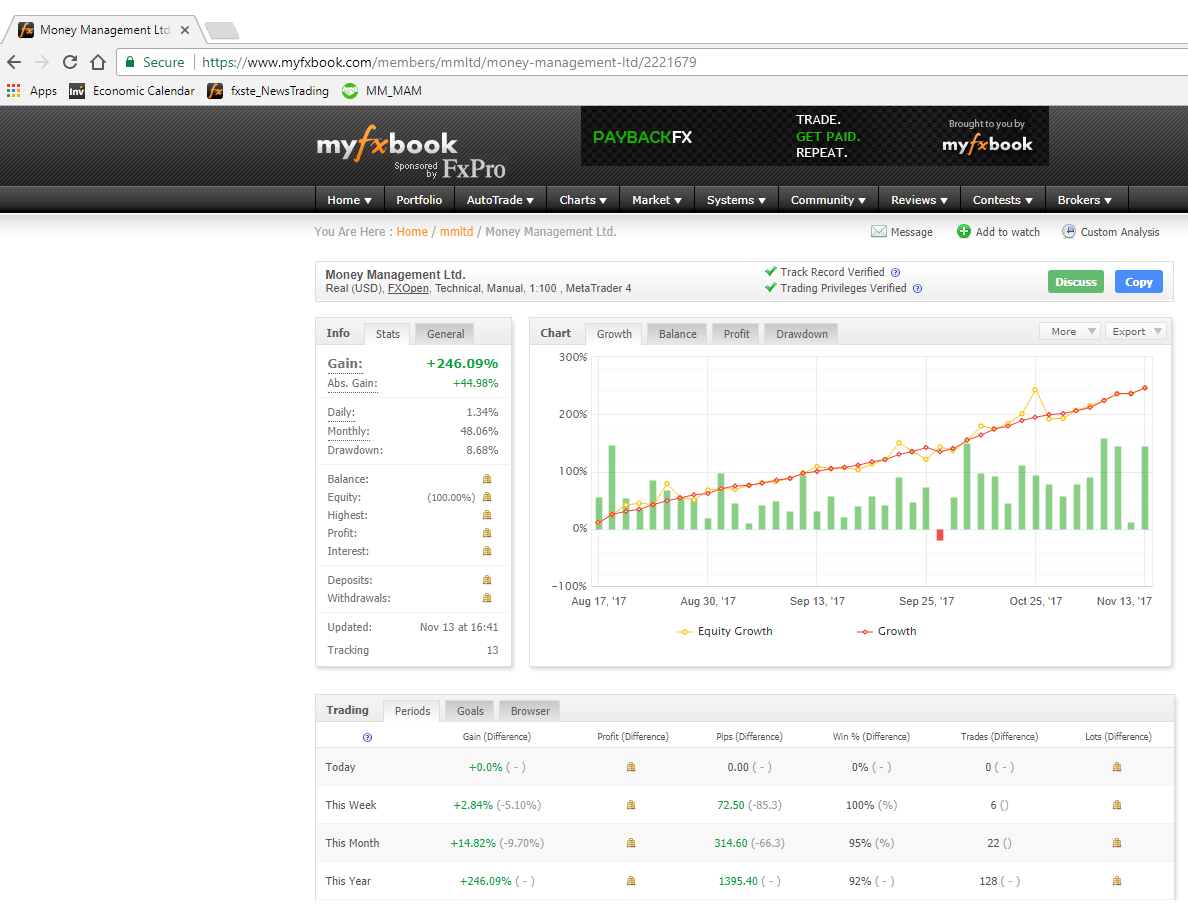Click the Message envelope icon
The image size is (1188, 904).
click(879, 232)
